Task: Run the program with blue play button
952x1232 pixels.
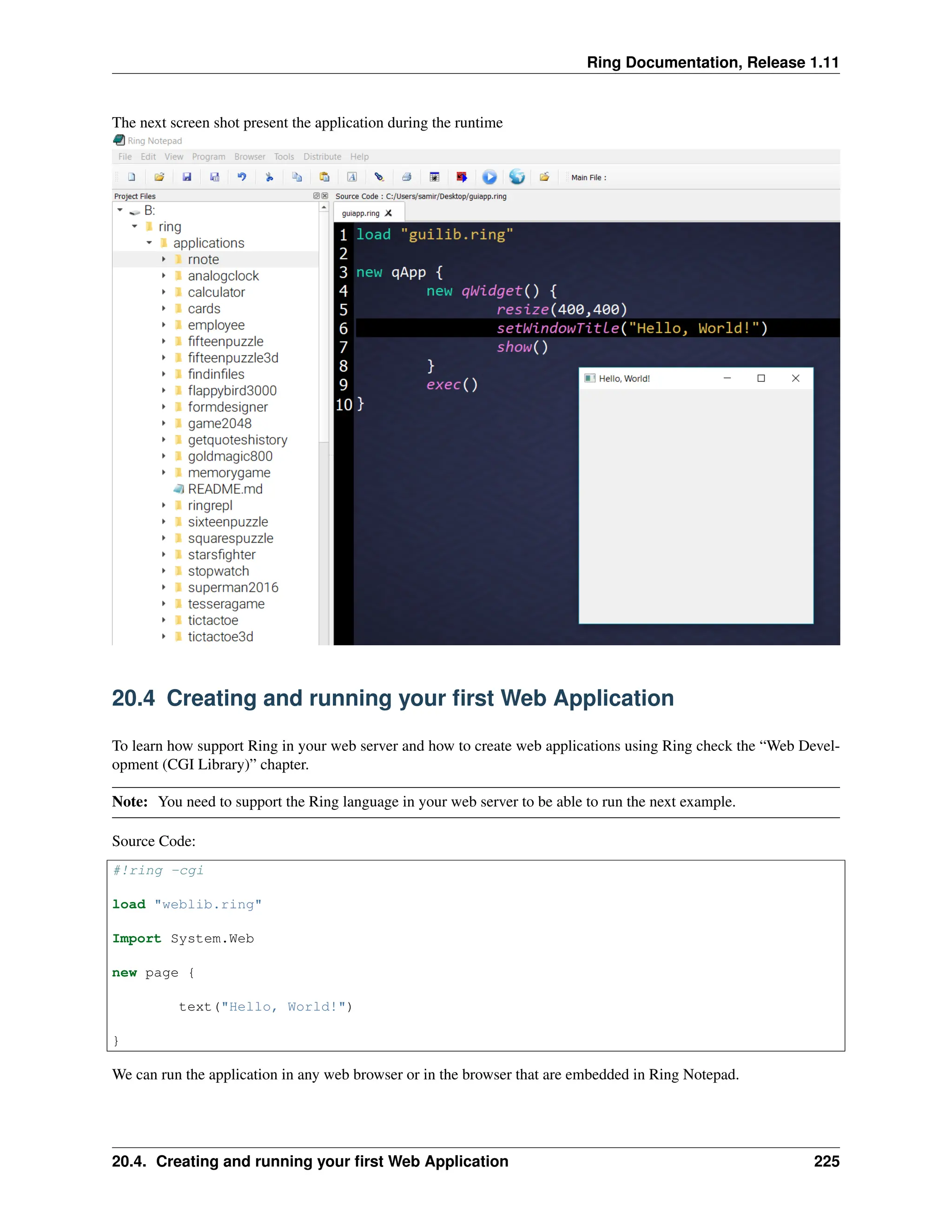Action: tap(489, 177)
